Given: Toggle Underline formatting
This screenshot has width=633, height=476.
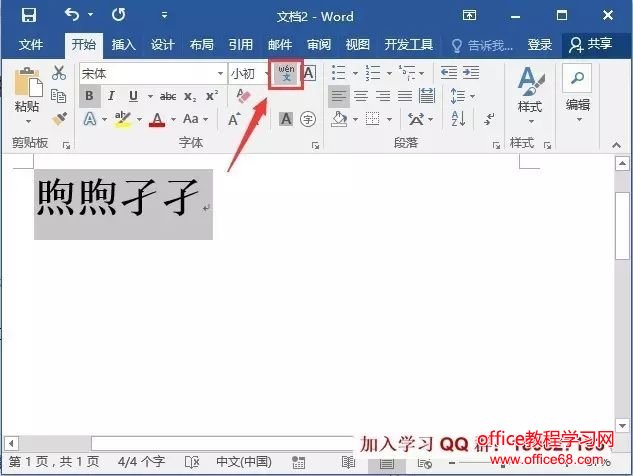Looking at the screenshot, I should point(133,96).
